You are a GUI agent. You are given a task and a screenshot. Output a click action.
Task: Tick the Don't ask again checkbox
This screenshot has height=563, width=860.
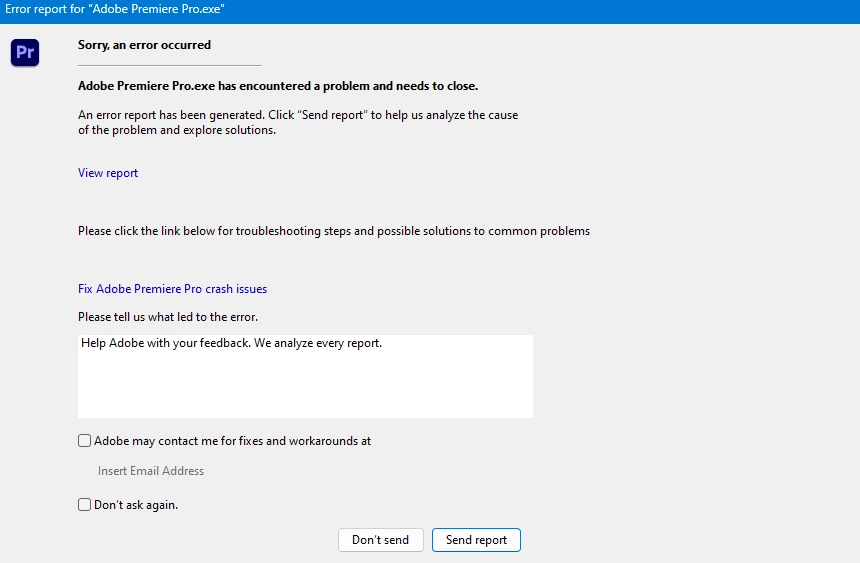click(x=84, y=505)
